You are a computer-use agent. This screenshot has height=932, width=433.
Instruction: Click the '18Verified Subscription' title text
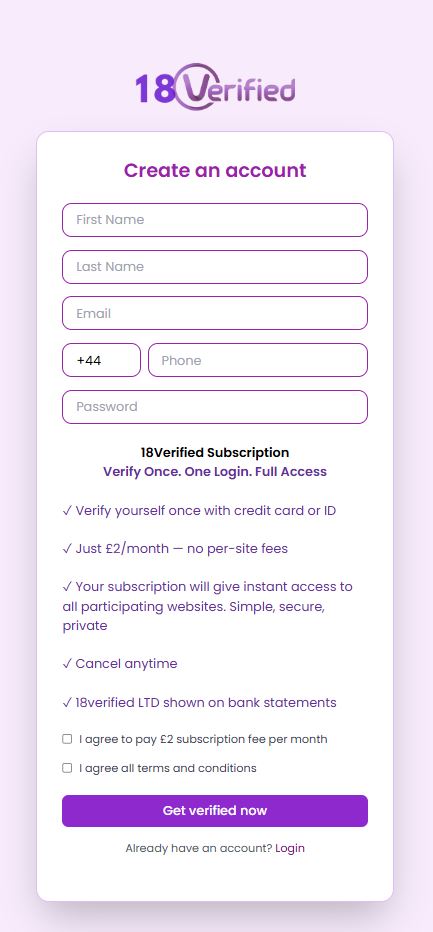click(215, 452)
